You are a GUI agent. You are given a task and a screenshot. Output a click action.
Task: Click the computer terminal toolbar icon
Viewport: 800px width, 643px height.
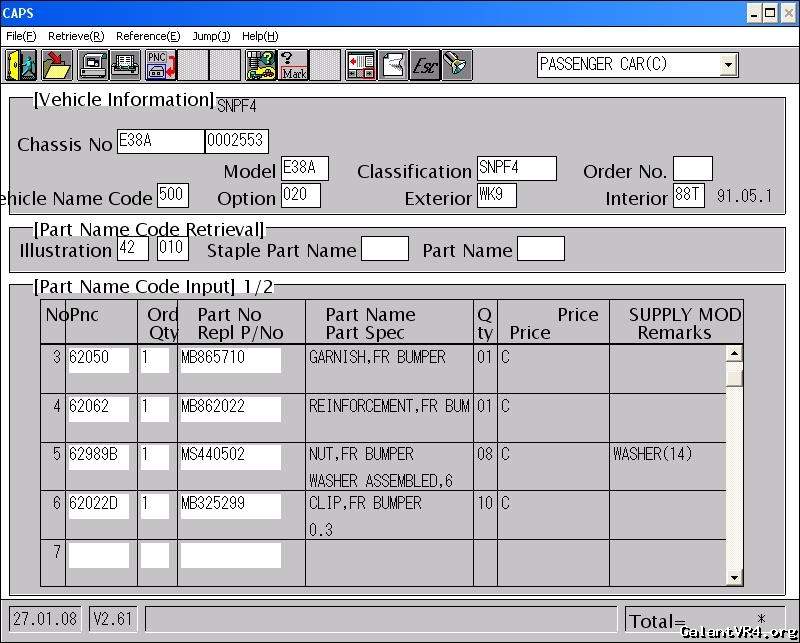(93, 65)
